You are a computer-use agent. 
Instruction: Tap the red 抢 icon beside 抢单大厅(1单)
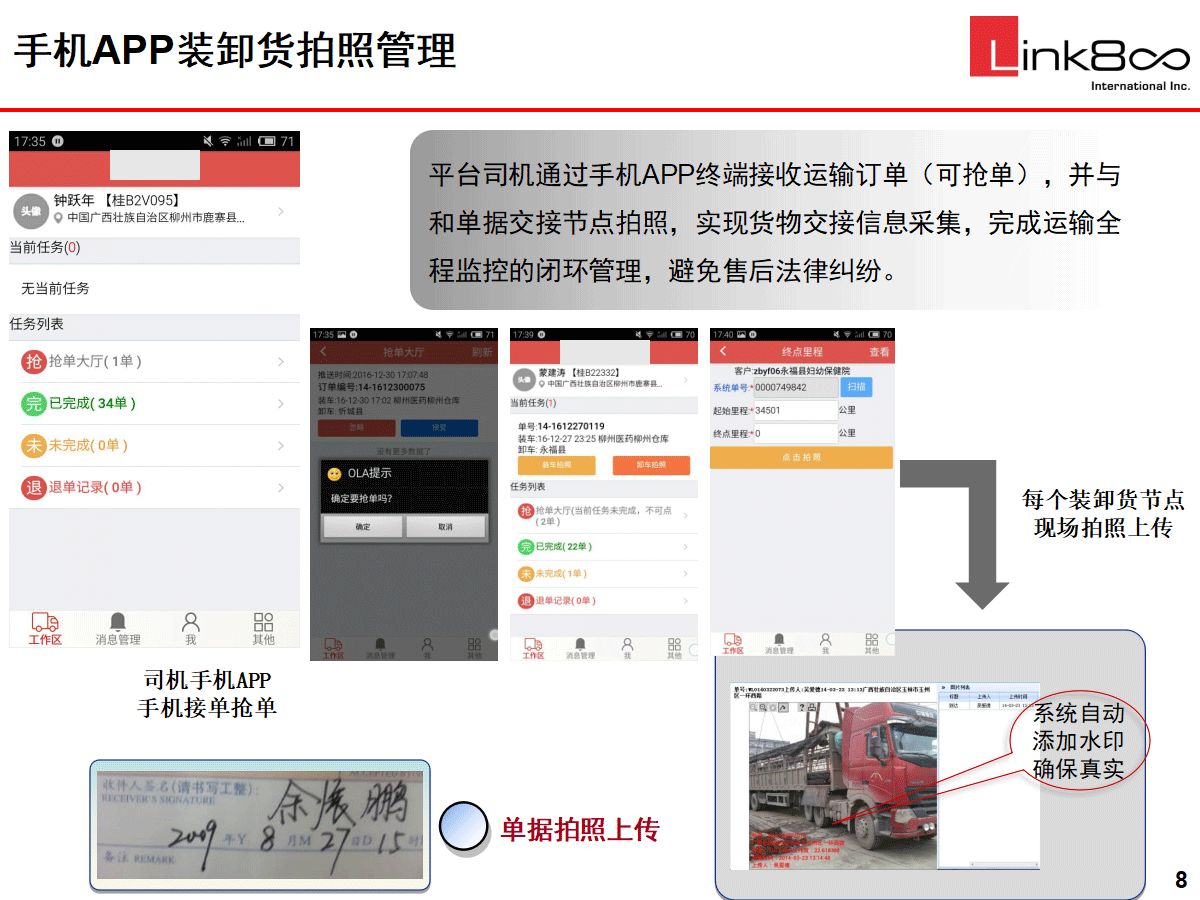[x=34, y=362]
